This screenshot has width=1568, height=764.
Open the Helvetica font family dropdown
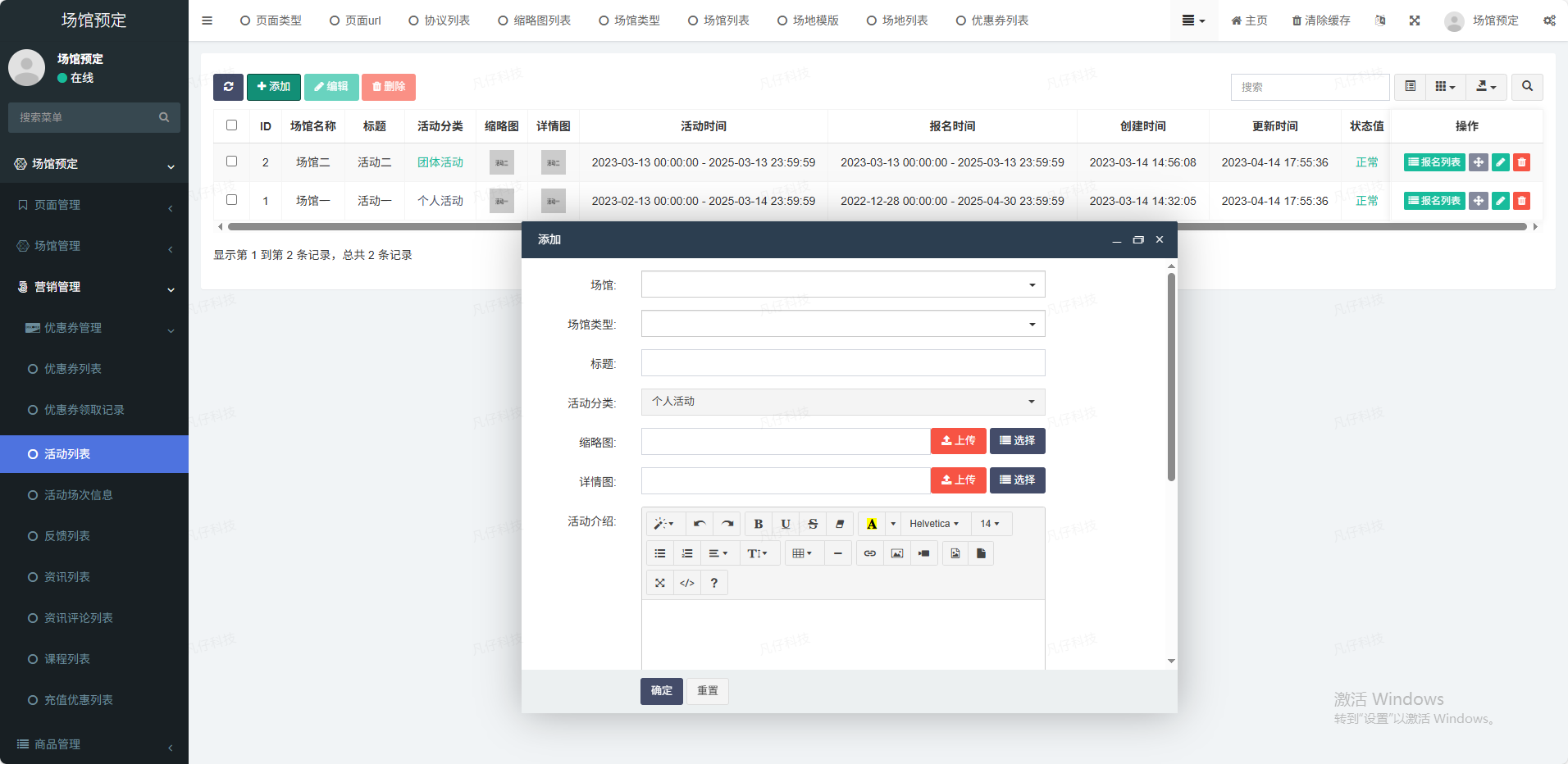tap(933, 524)
